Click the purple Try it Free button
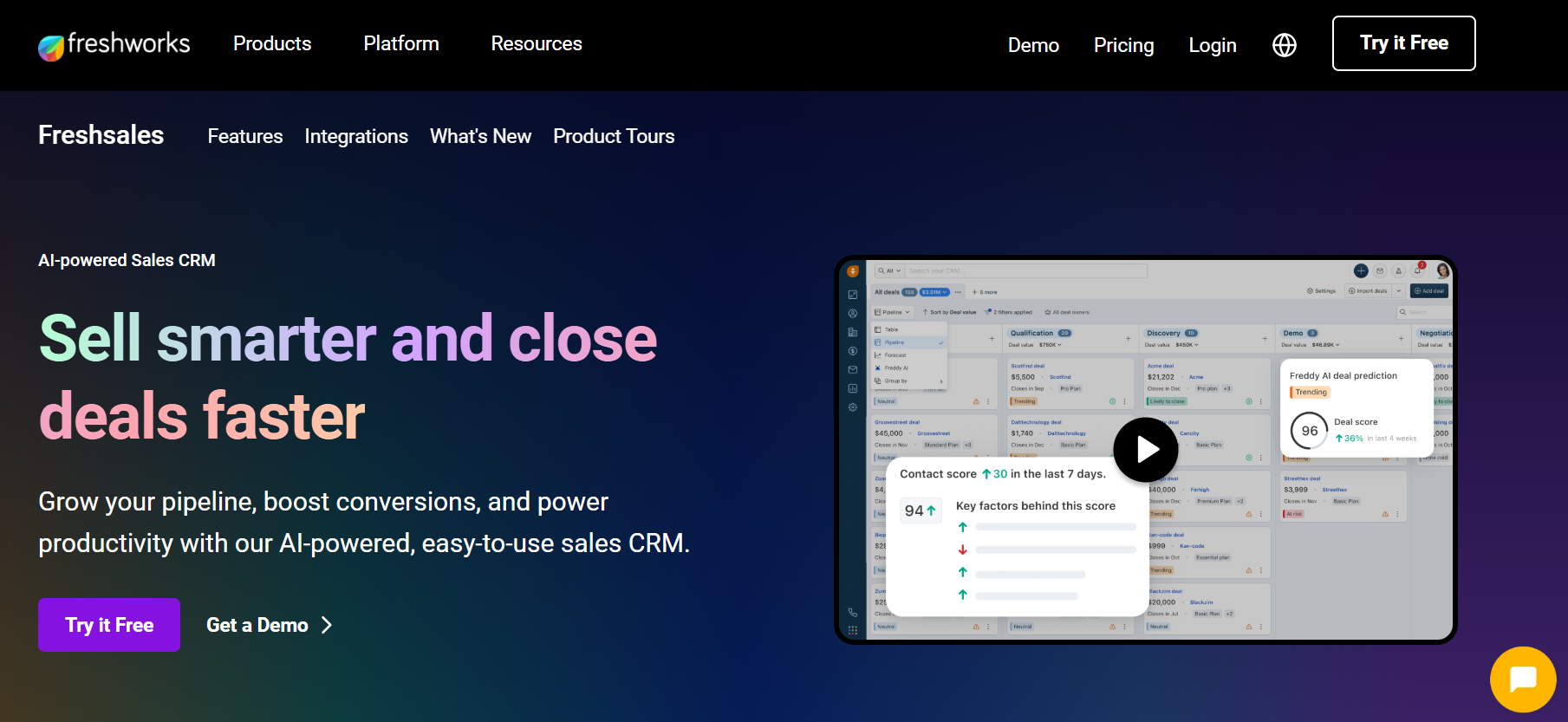The image size is (1568, 722). point(109,625)
